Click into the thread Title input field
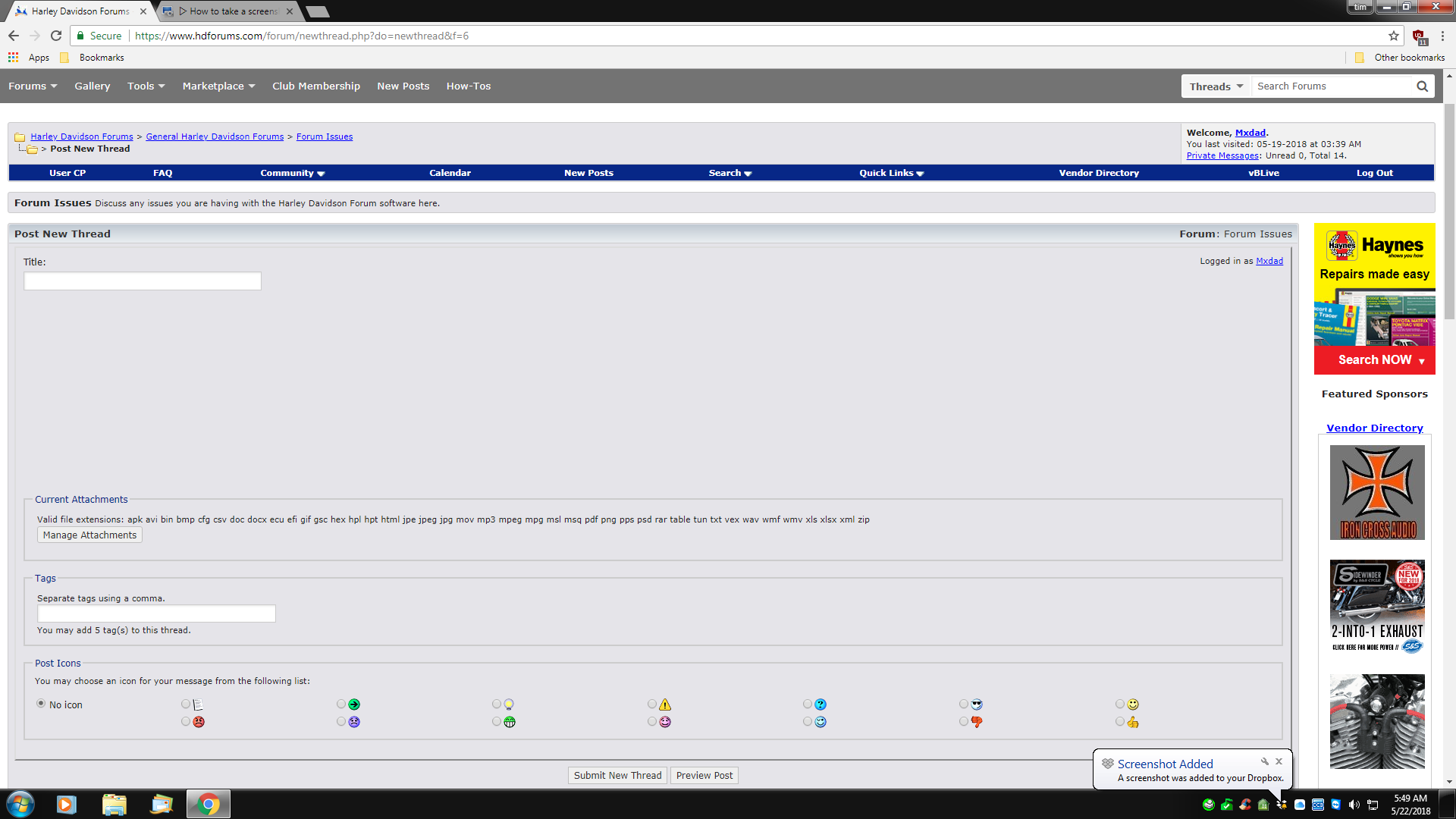This screenshot has height=819, width=1456. 143,281
